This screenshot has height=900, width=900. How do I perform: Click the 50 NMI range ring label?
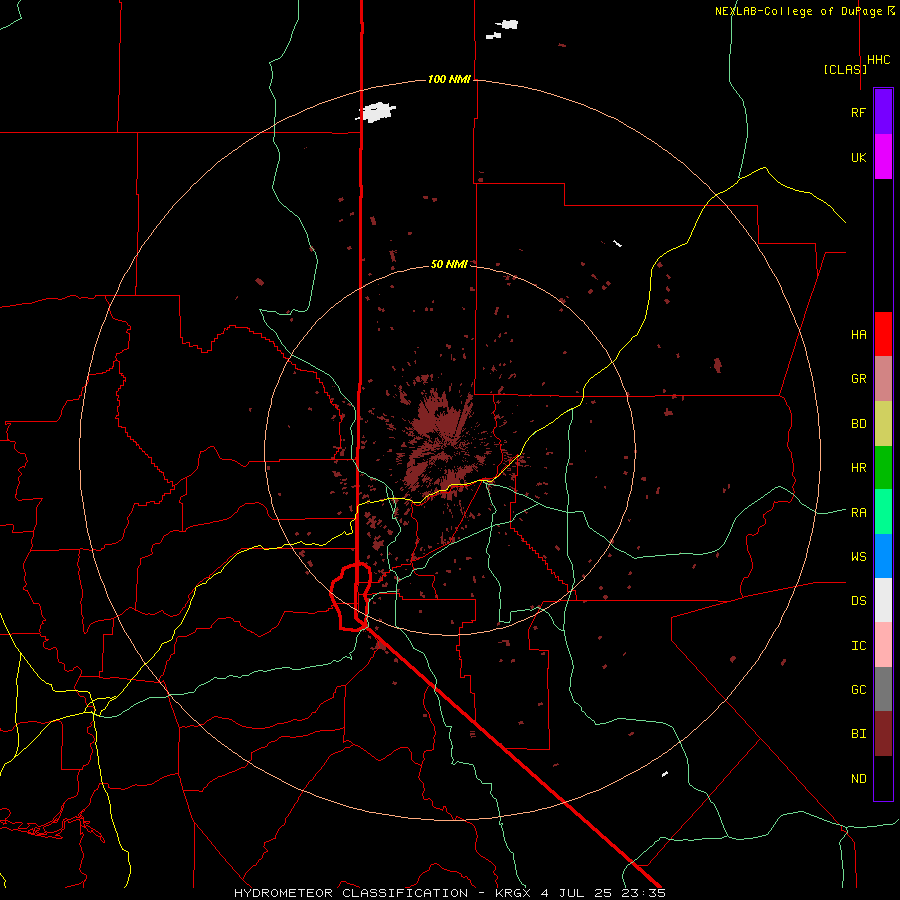pyautogui.click(x=449, y=264)
